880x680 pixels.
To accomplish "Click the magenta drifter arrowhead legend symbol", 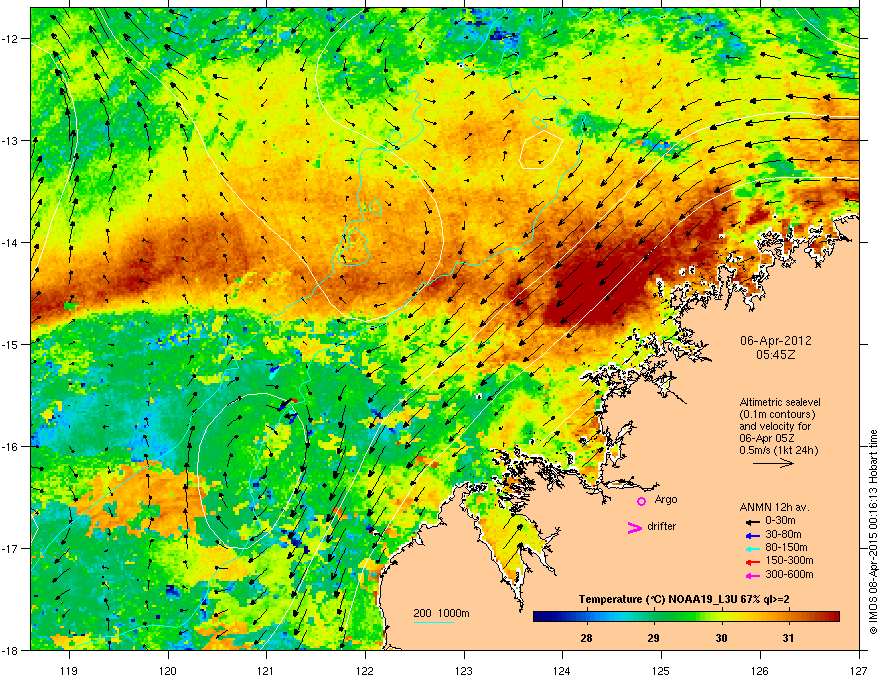I will (634, 527).
